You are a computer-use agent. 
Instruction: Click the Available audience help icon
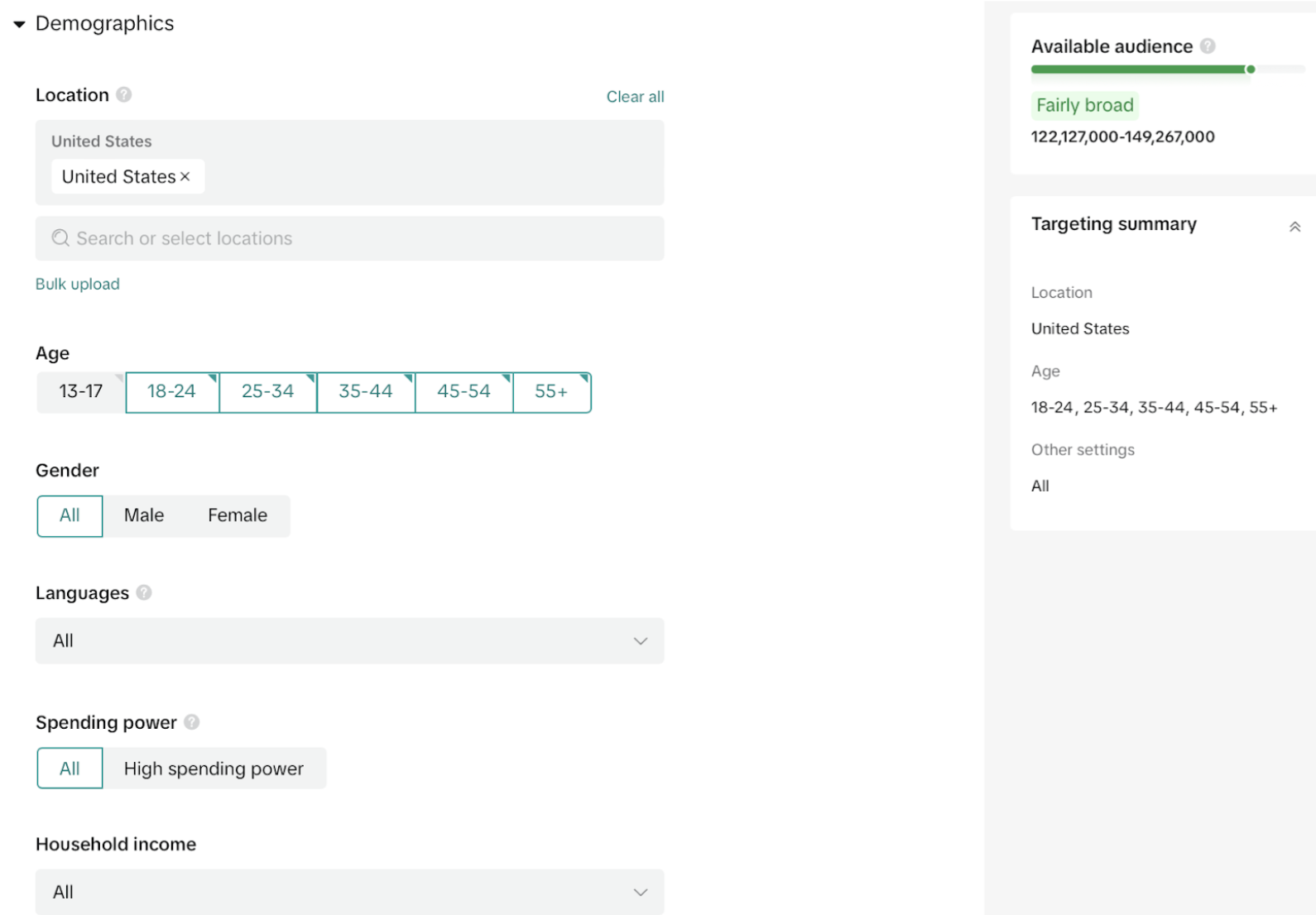pos(1208,46)
